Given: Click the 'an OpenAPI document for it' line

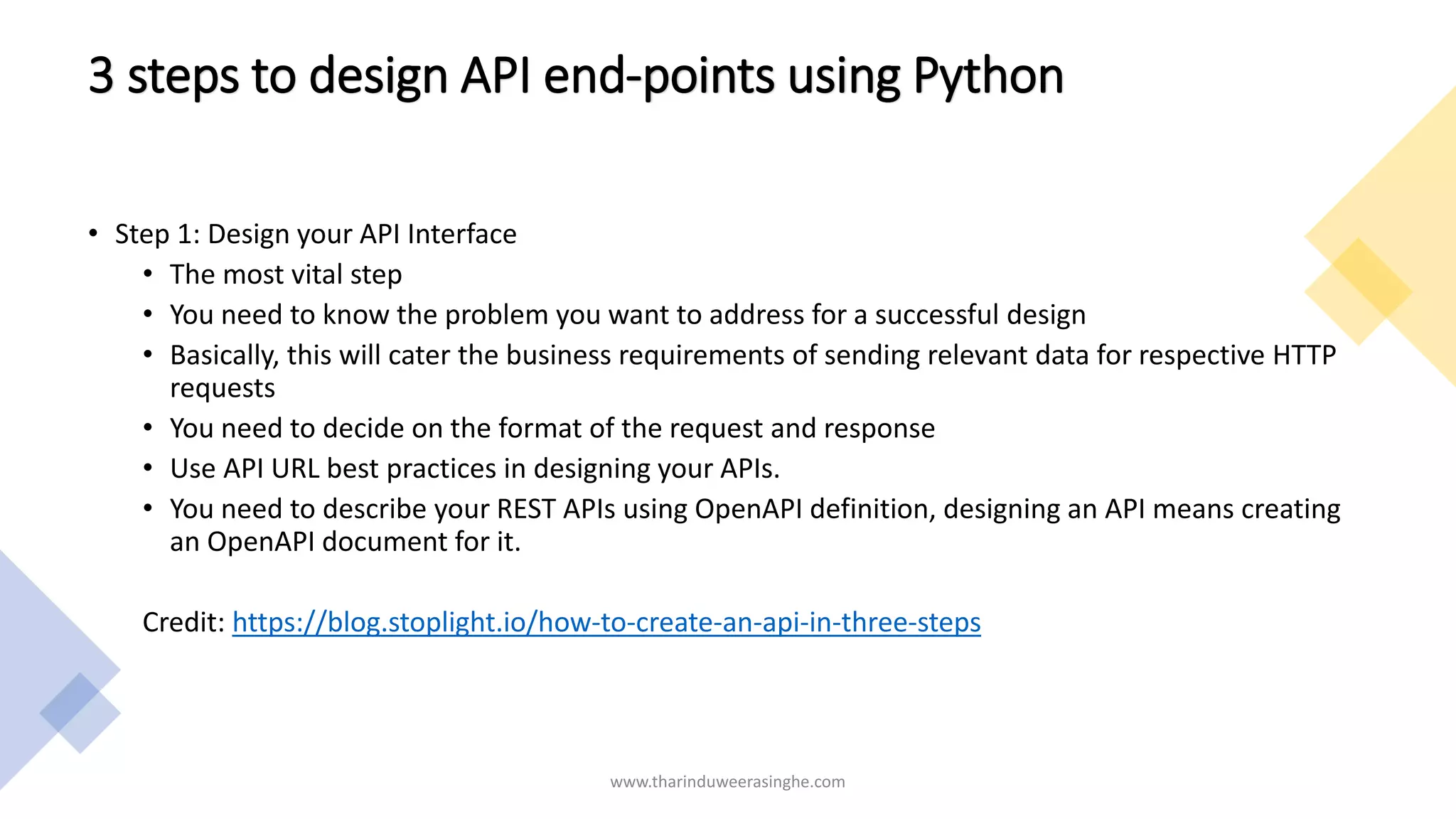Looking at the screenshot, I should click(x=345, y=542).
